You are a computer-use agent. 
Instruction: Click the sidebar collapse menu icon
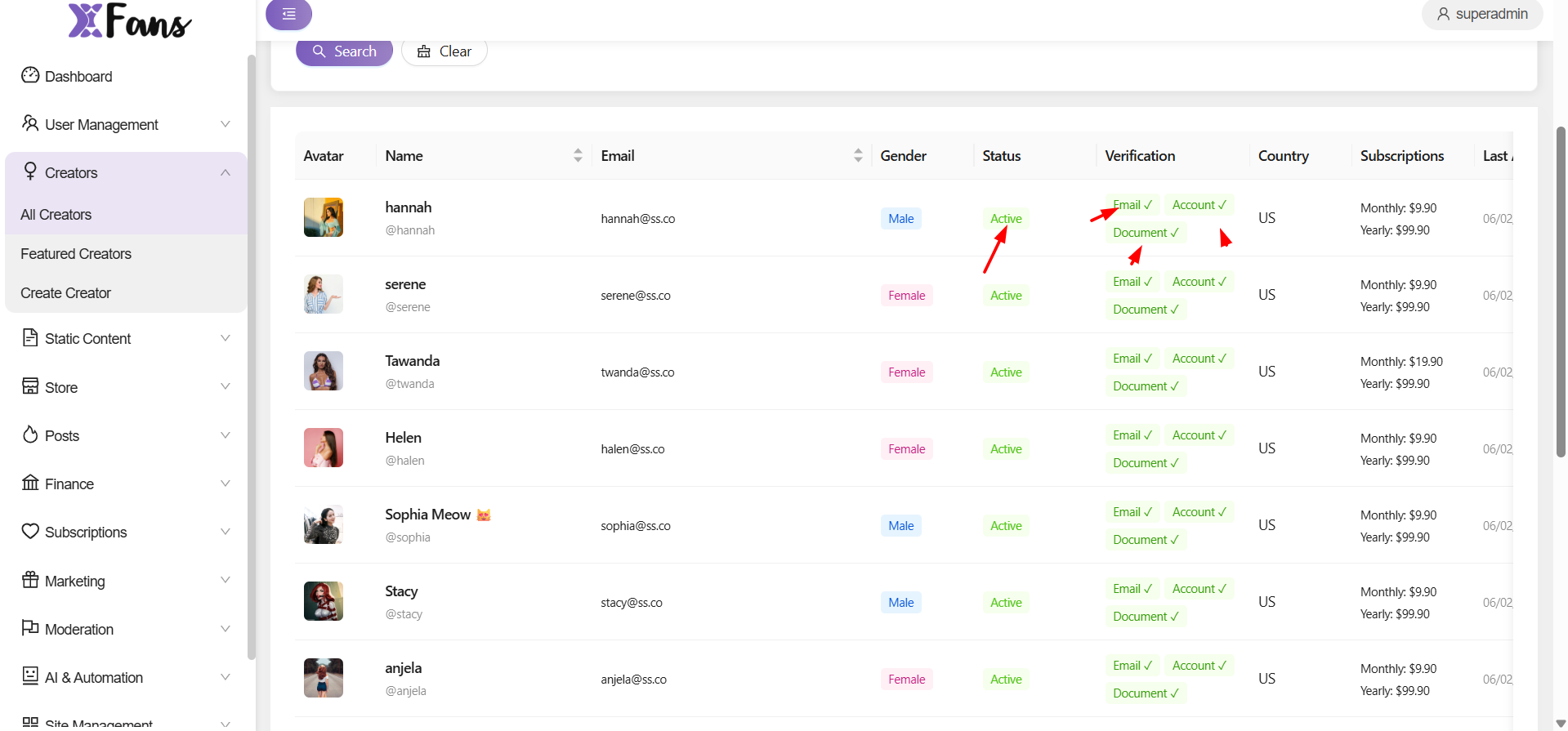point(288,14)
